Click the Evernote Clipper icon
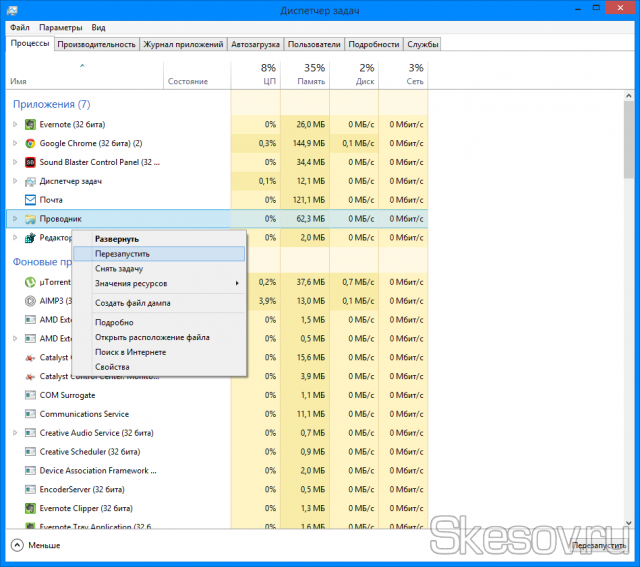Screen dimensions: 640x567 [x=30, y=508]
